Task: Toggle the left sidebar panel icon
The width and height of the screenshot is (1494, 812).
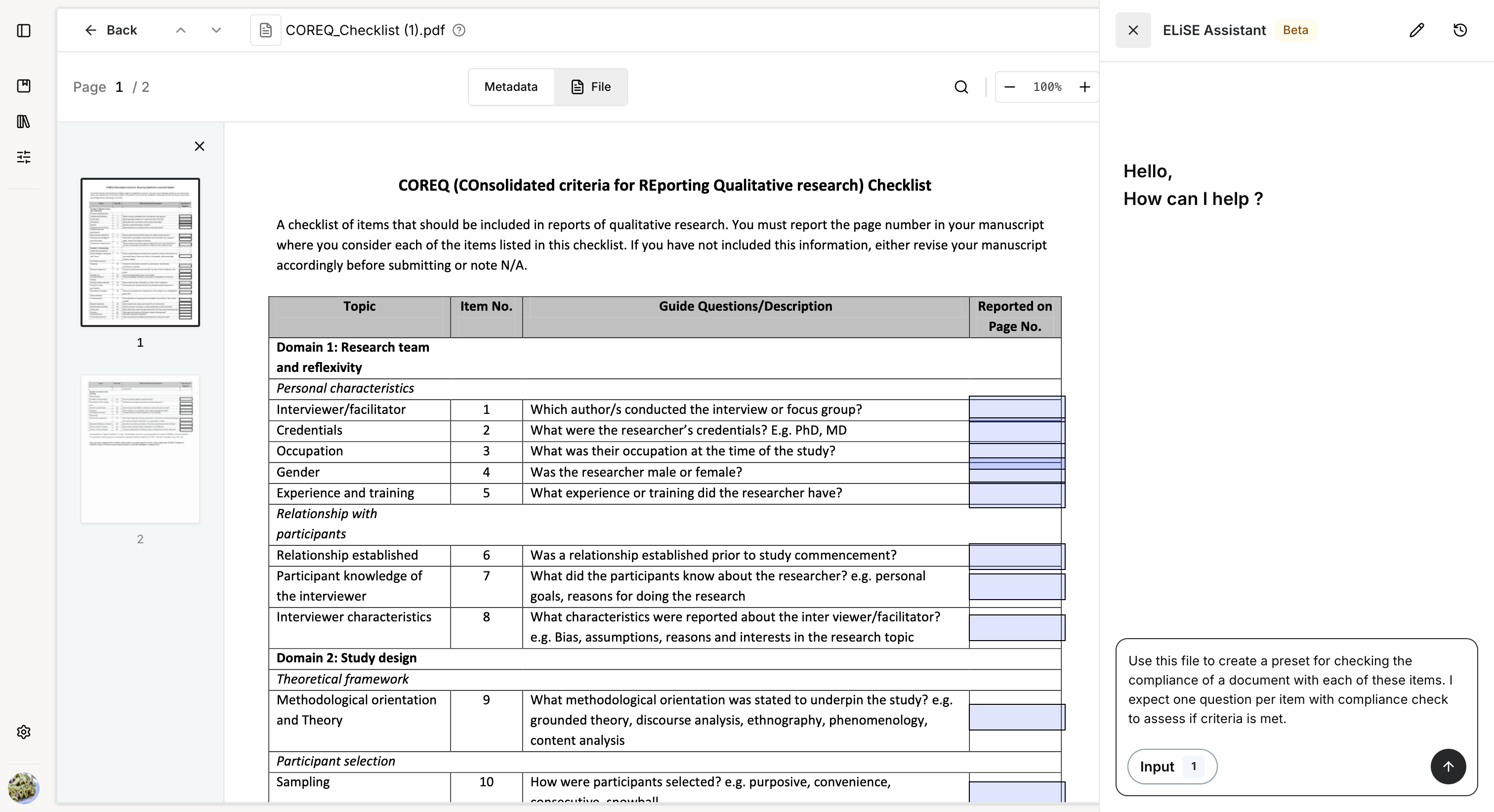Action: click(x=24, y=30)
